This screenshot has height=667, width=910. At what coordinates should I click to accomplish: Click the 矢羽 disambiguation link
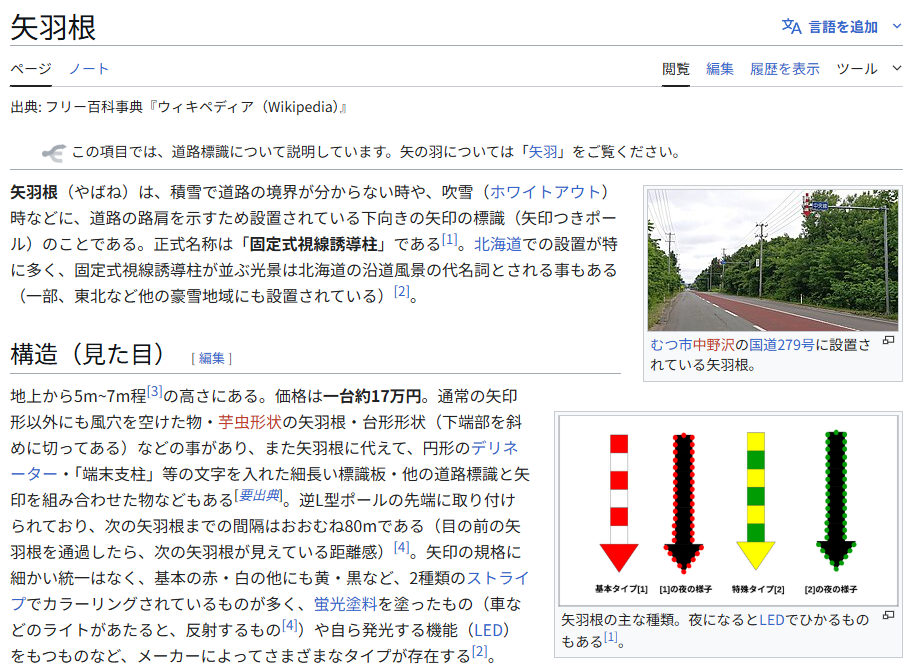[543, 152]
